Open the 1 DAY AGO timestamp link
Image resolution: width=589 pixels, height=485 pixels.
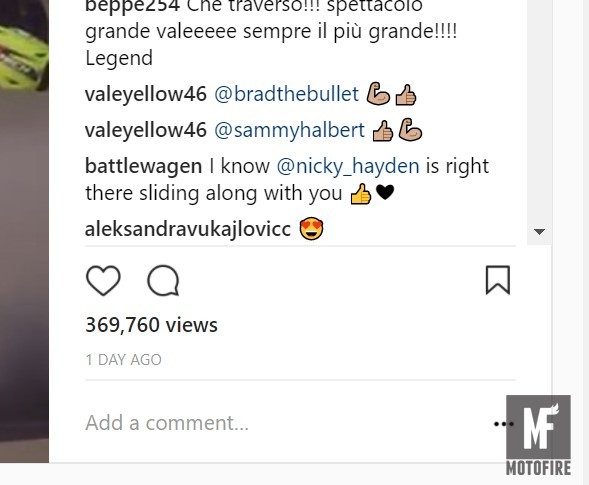(124, 360)
